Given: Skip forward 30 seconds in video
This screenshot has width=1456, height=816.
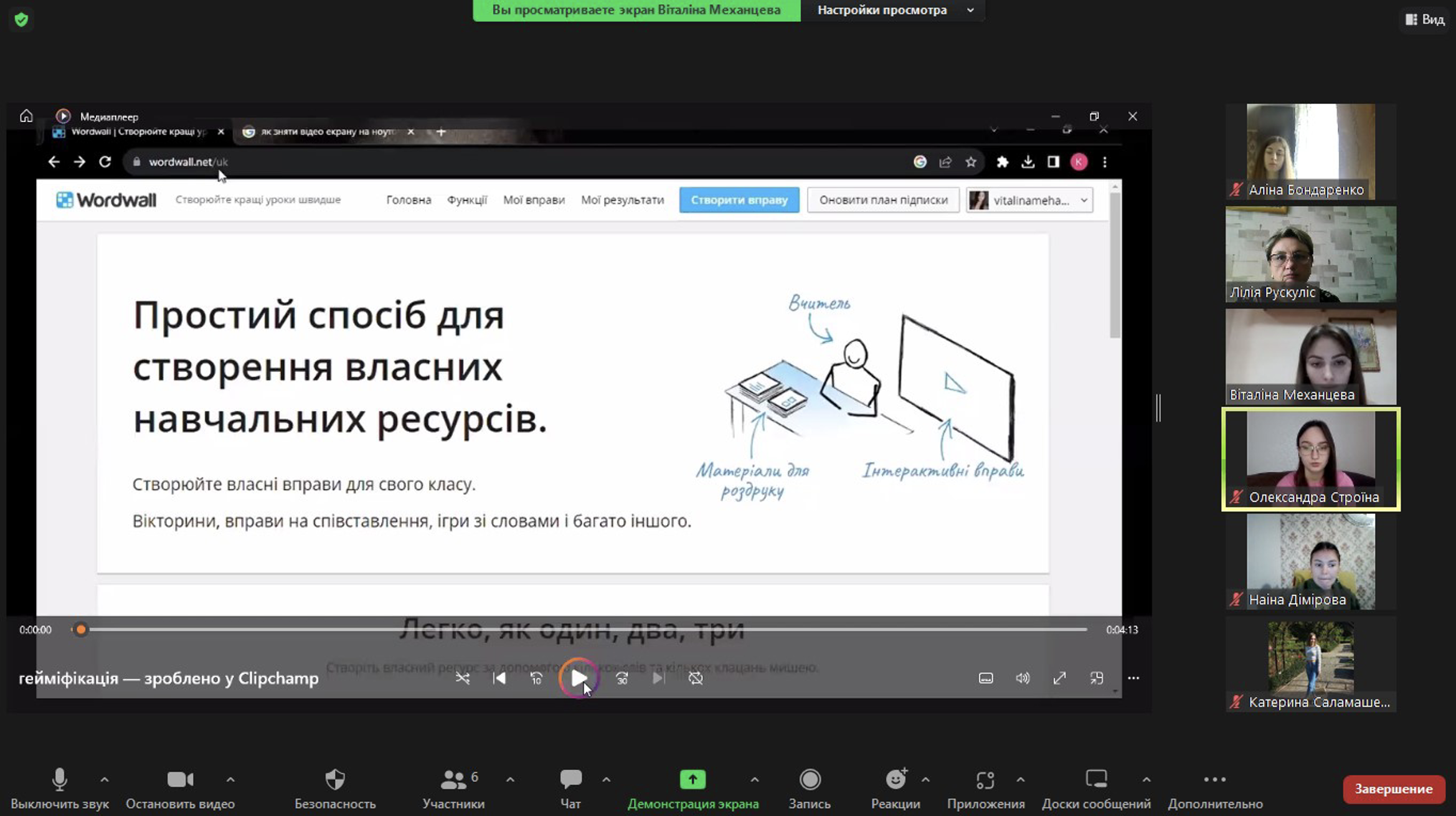Looking at the screenshot, I should (x=622, y=678).
